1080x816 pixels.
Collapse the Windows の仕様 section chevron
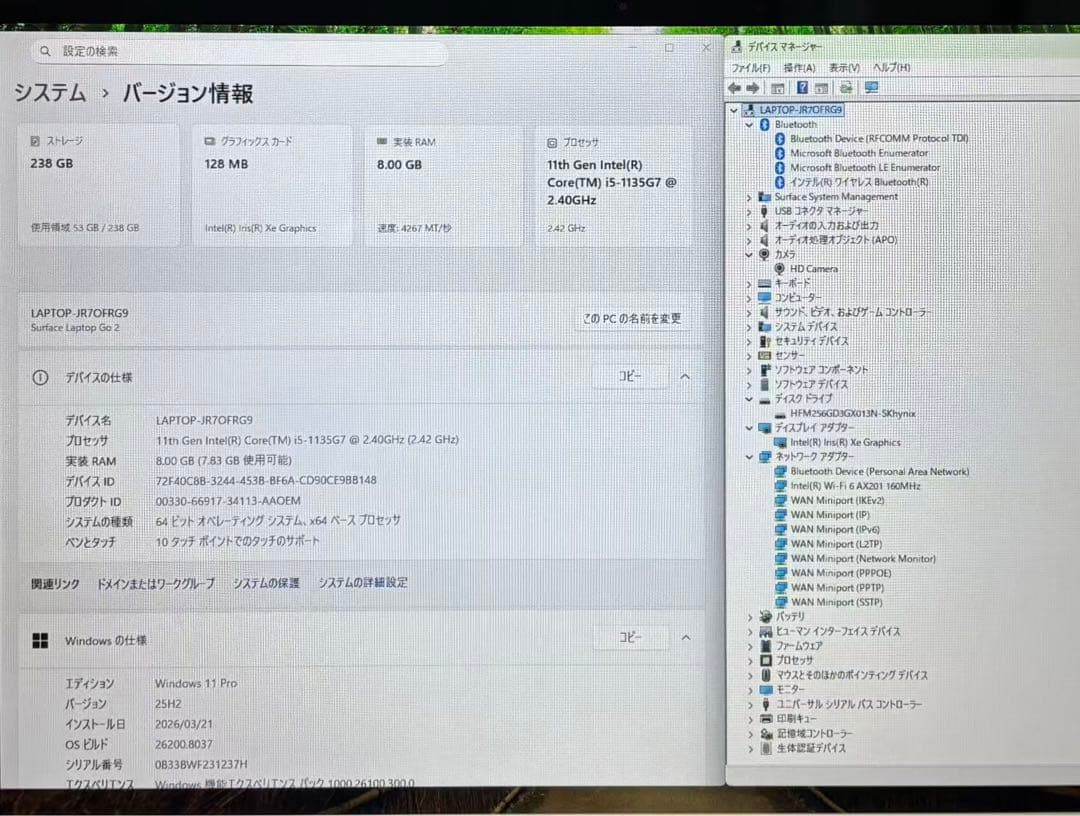685,638
